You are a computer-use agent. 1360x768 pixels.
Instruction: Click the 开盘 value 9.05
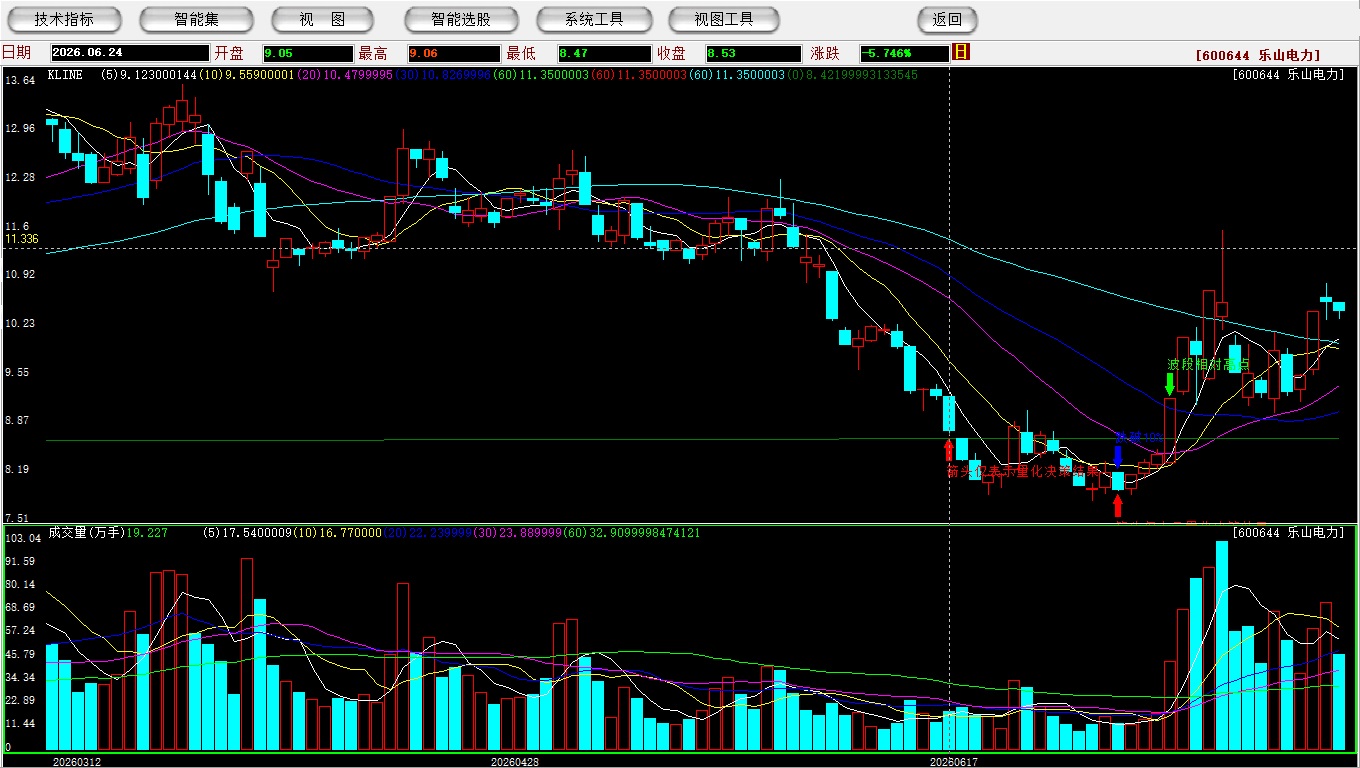coord(308,54)
